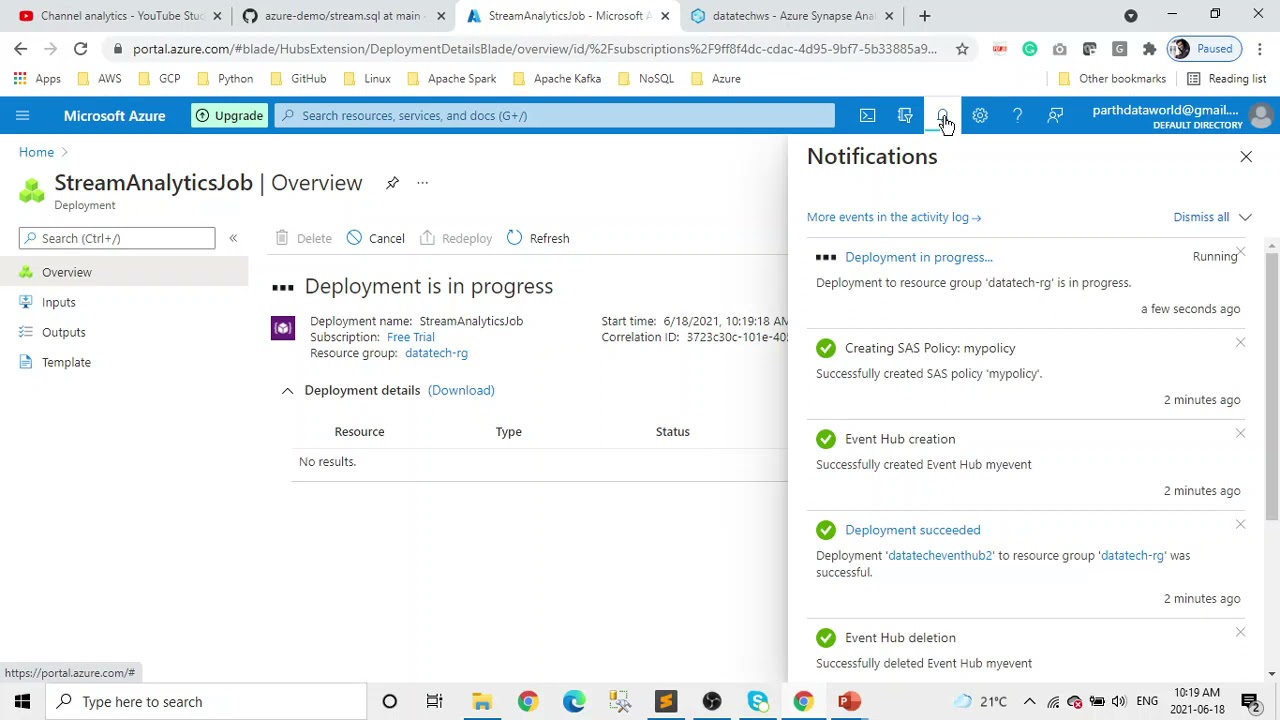Open the Deployment in progress link
The width and height of the screenshot is (1280, 720).
tap(919, 257)
